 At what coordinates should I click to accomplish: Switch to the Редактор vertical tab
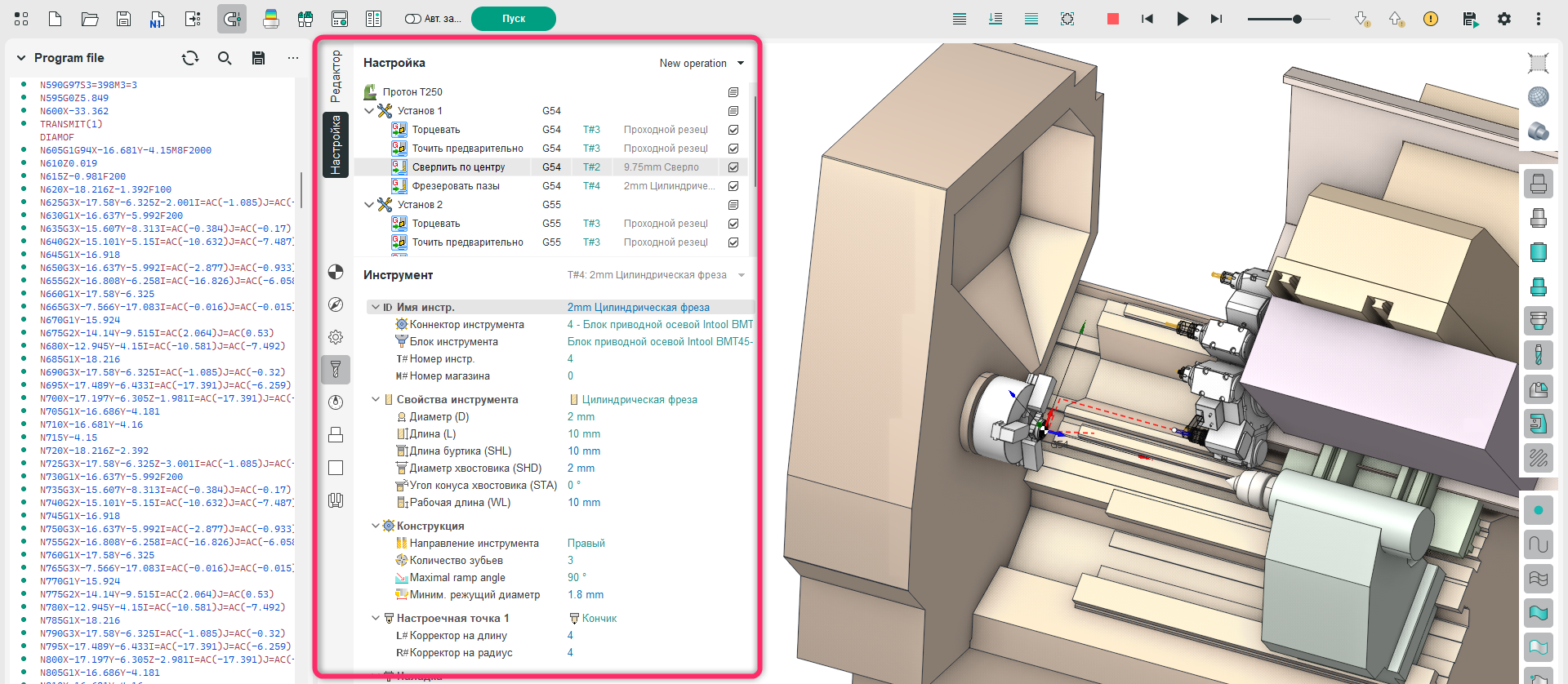pyautogui.click(x=336, y=76)
